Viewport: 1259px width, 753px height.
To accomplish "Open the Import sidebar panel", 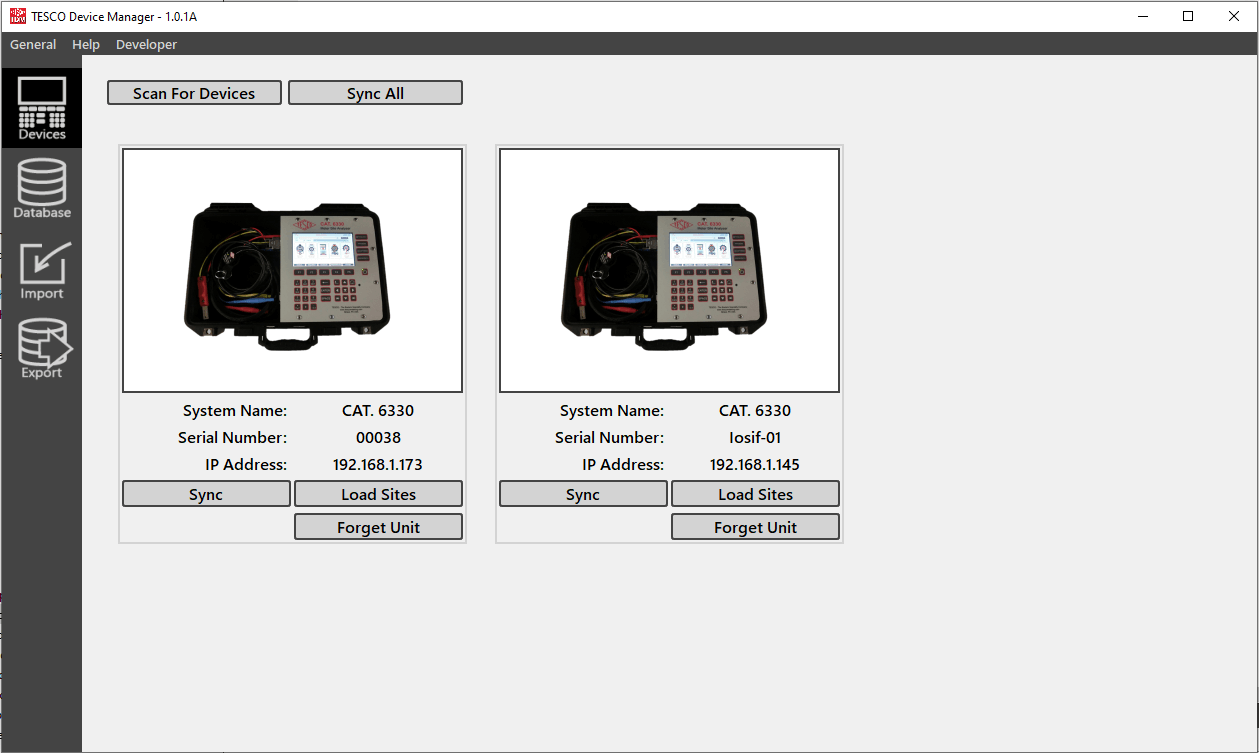I will [x=42, y=269].
